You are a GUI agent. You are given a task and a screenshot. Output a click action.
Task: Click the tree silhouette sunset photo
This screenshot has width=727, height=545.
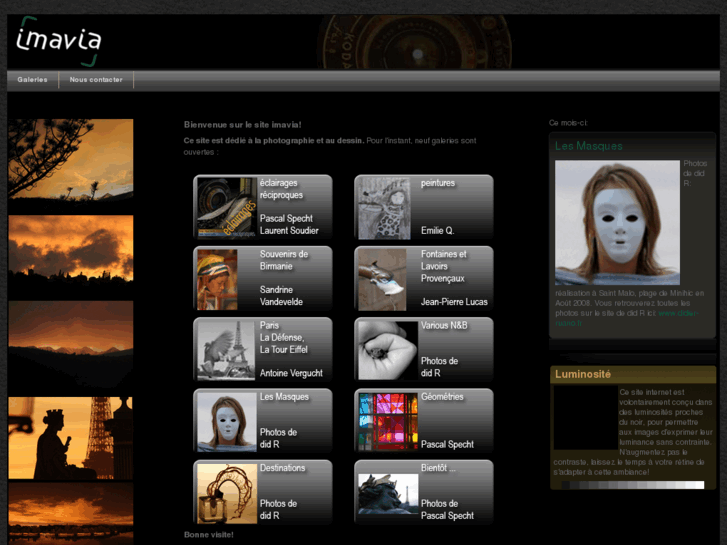point(70,160)
